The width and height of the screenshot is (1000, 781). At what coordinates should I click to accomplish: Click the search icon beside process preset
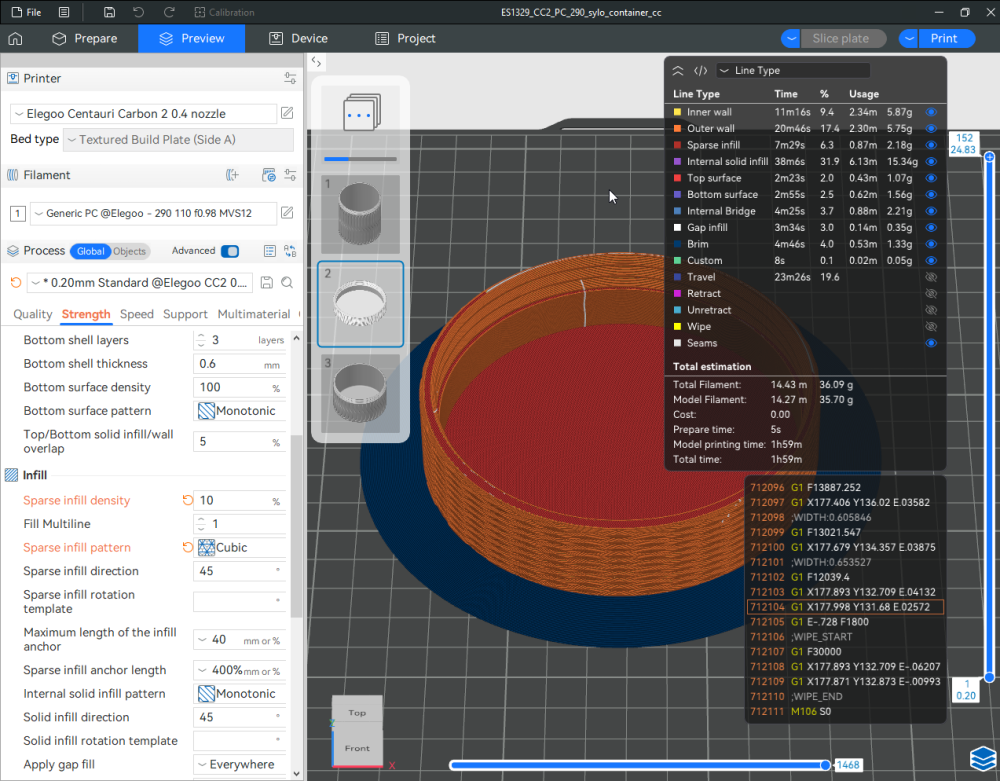click(287, 283)
